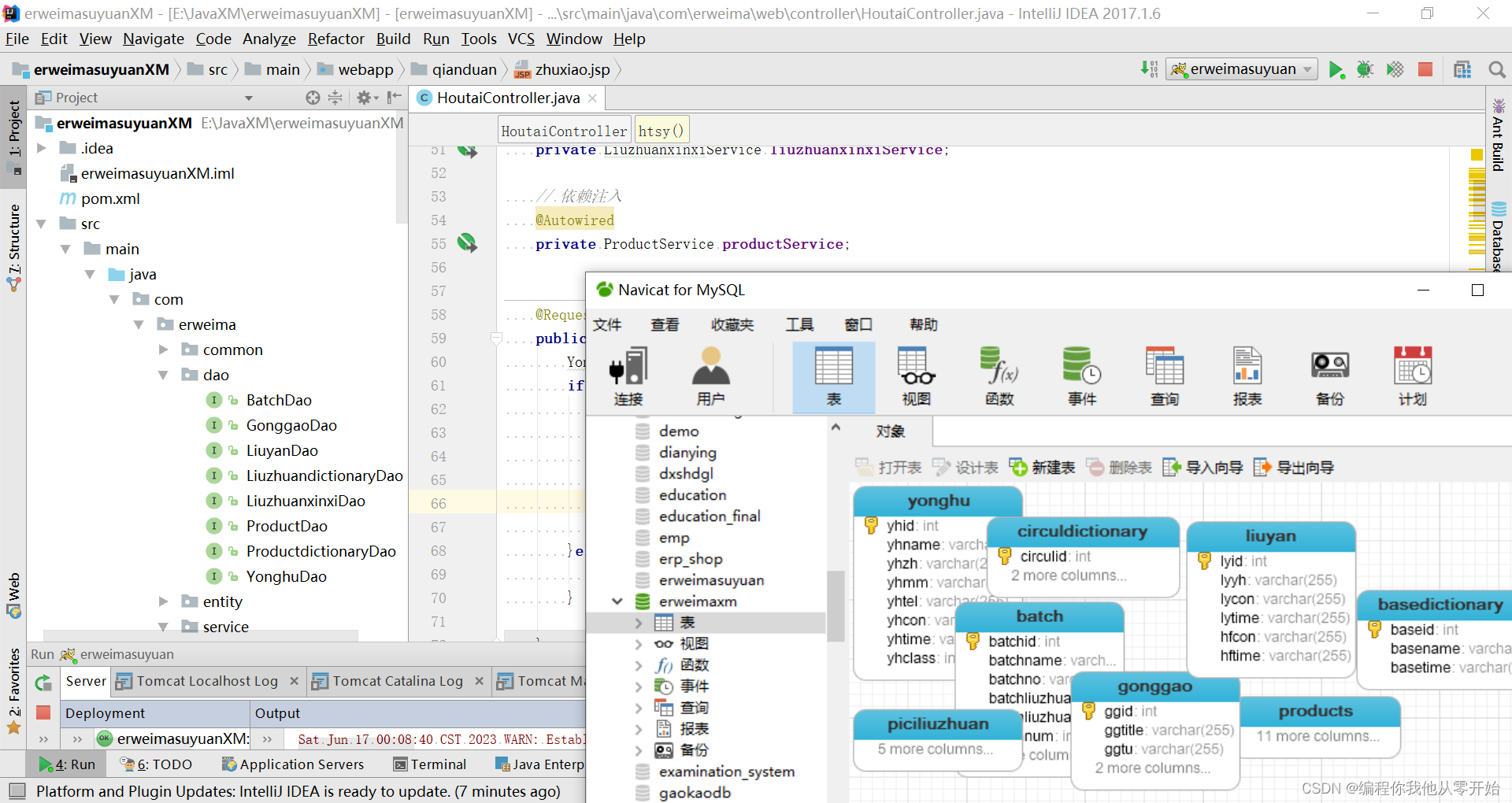Click the Navicat database list scrollbar
Viewport: 1512px width, 803px height.
point(835,606)
